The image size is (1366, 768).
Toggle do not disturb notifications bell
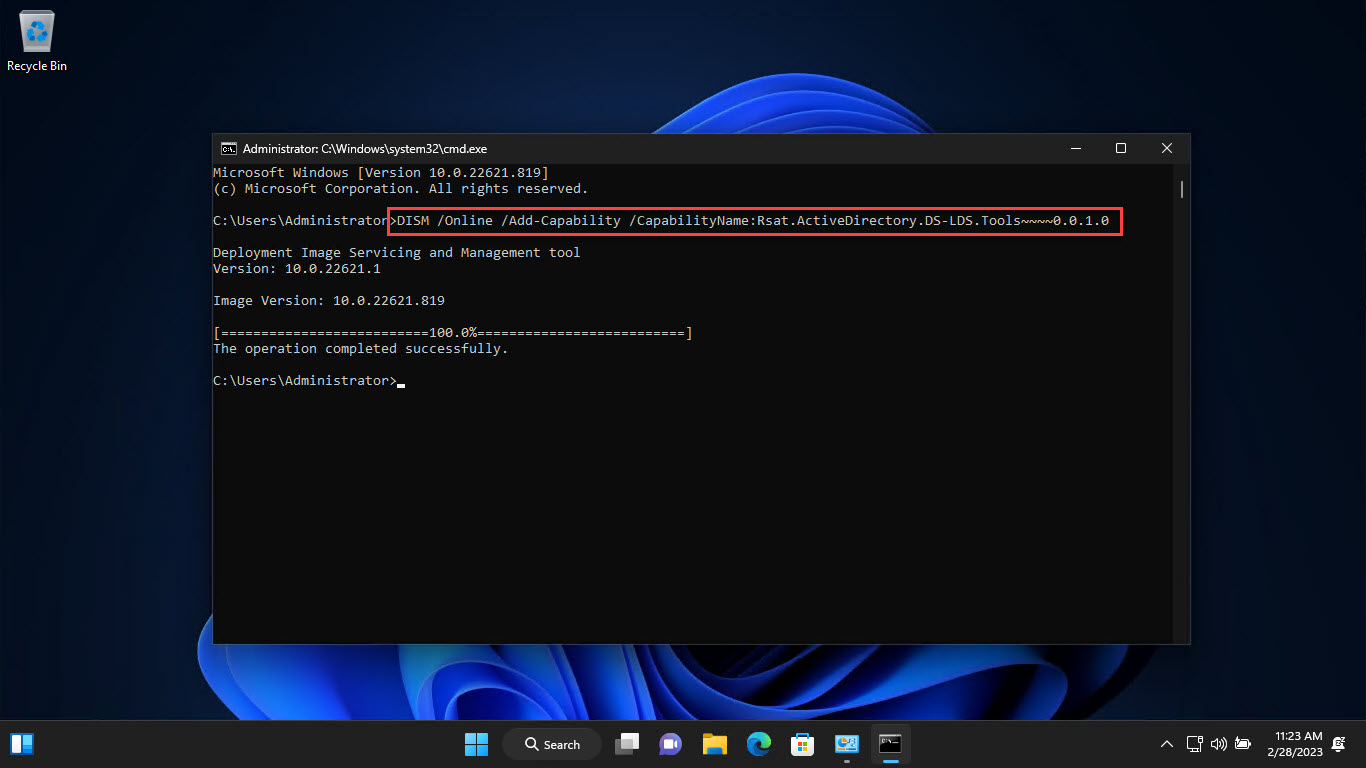(1339, 743)
